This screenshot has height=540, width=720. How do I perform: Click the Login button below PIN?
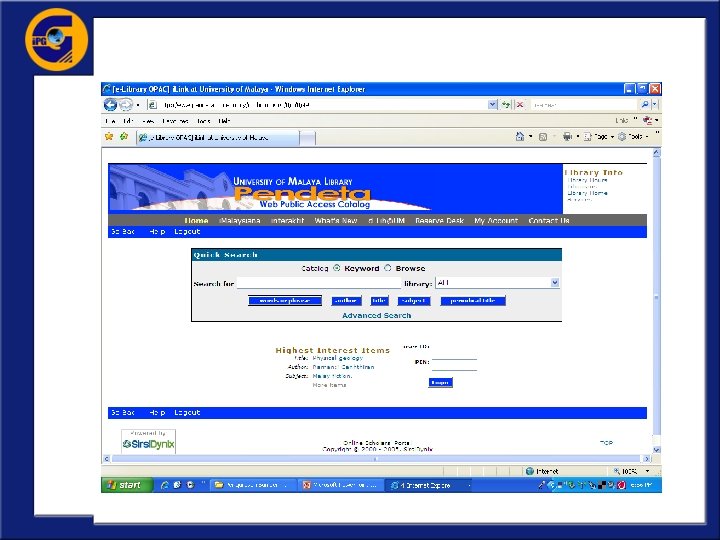[x=440, y=382]
